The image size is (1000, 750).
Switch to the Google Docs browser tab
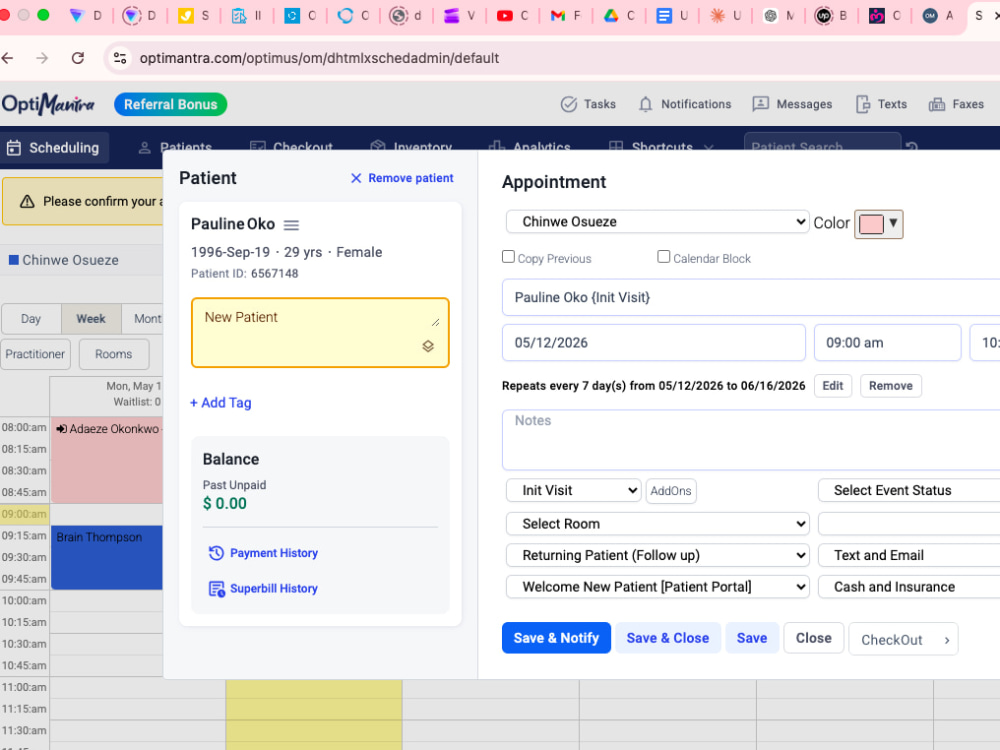(x=672, y=15)
